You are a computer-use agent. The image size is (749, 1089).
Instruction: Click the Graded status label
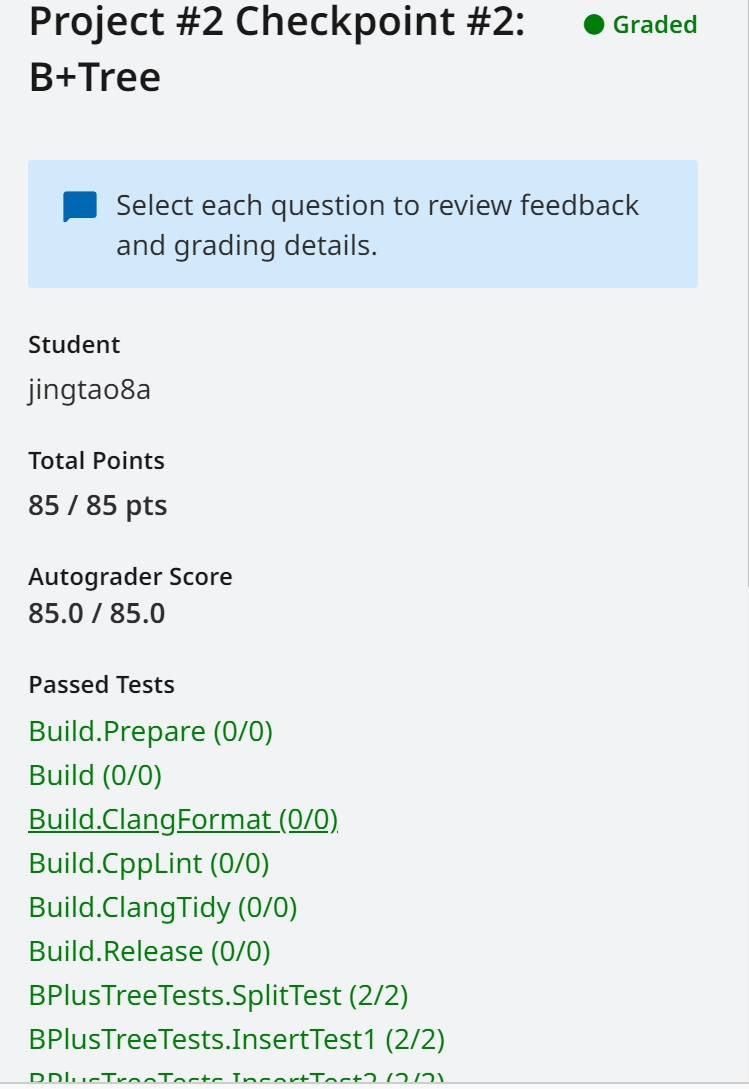655,25
